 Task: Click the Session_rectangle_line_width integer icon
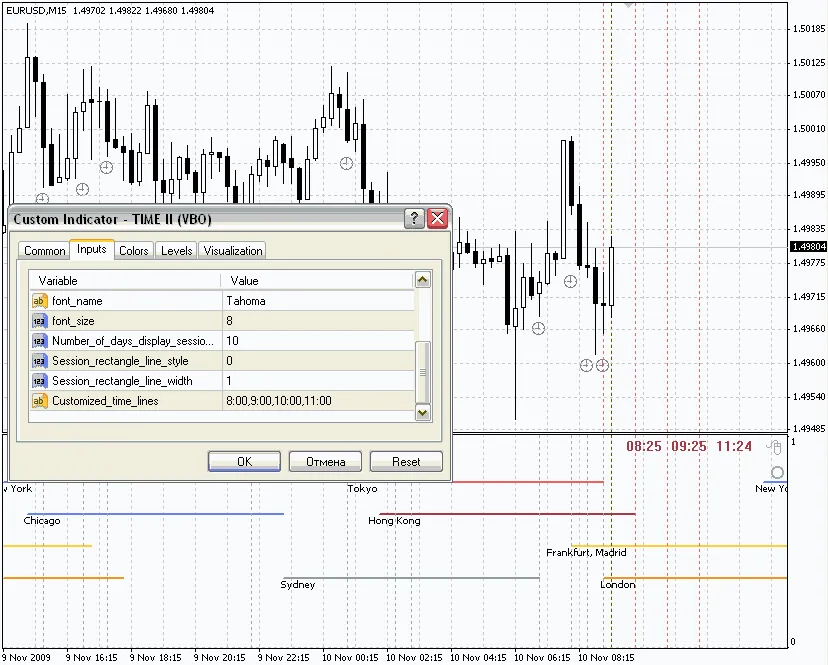click(x=40, y=381)
